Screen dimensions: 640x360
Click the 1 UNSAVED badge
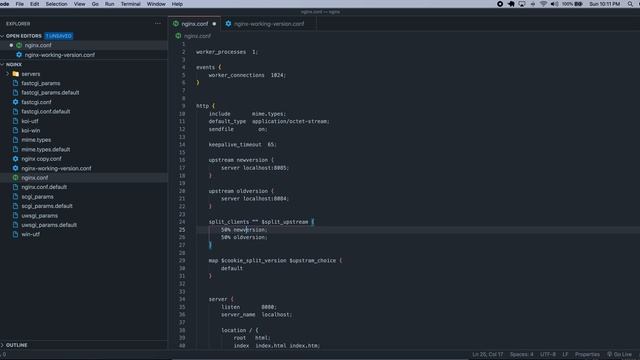coord(59,36)
